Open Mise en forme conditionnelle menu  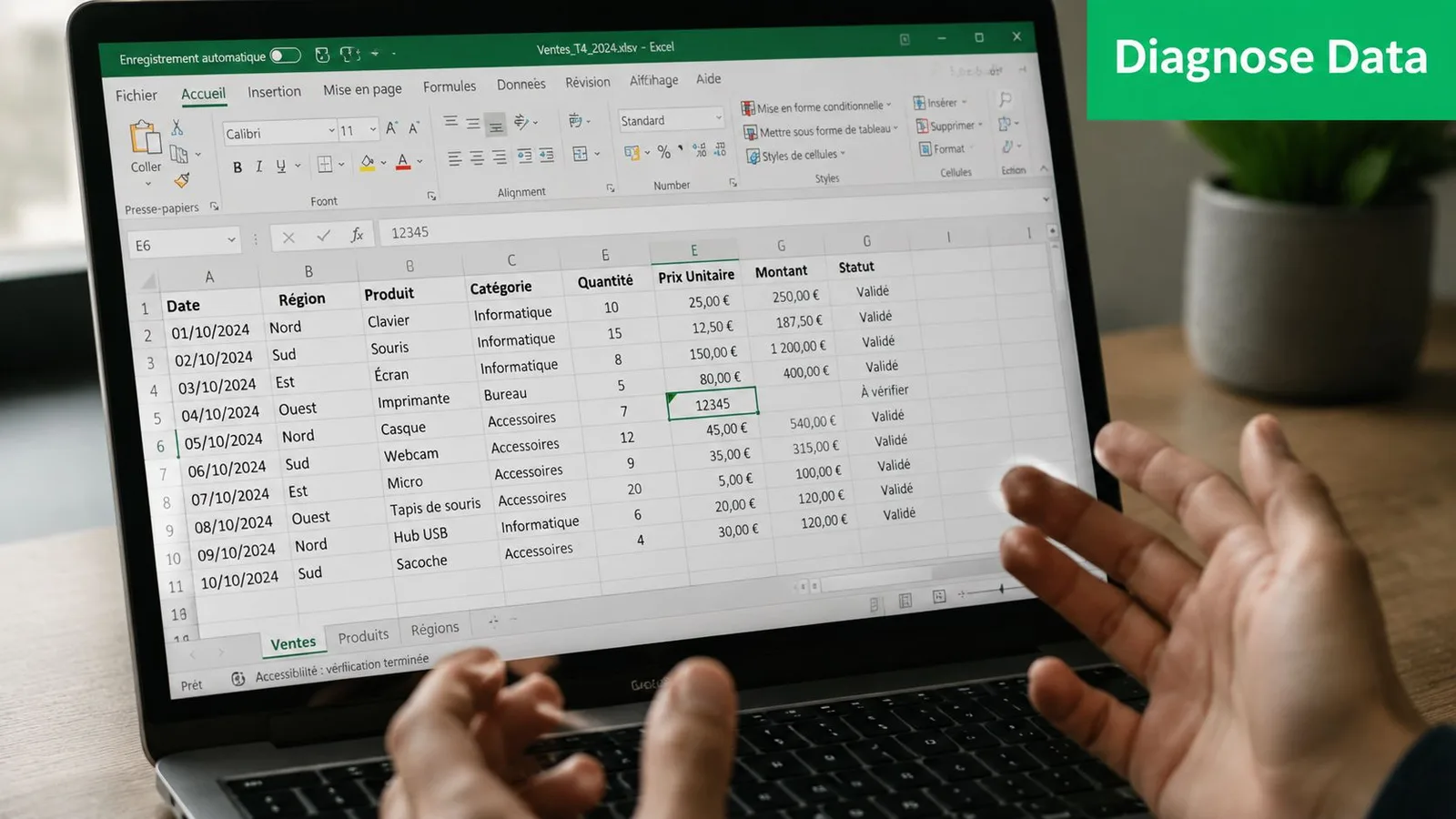coord(816,106)
